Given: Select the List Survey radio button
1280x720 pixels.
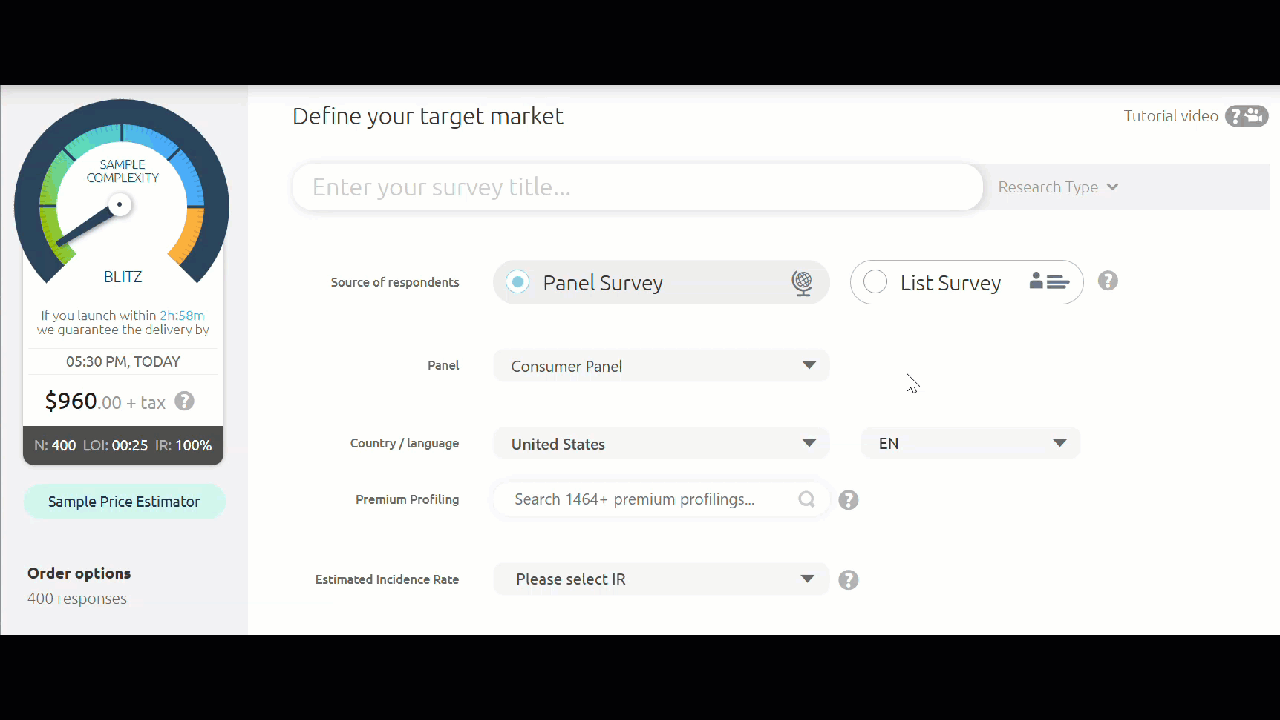Looking at the screenshot, I should (874, 282).
